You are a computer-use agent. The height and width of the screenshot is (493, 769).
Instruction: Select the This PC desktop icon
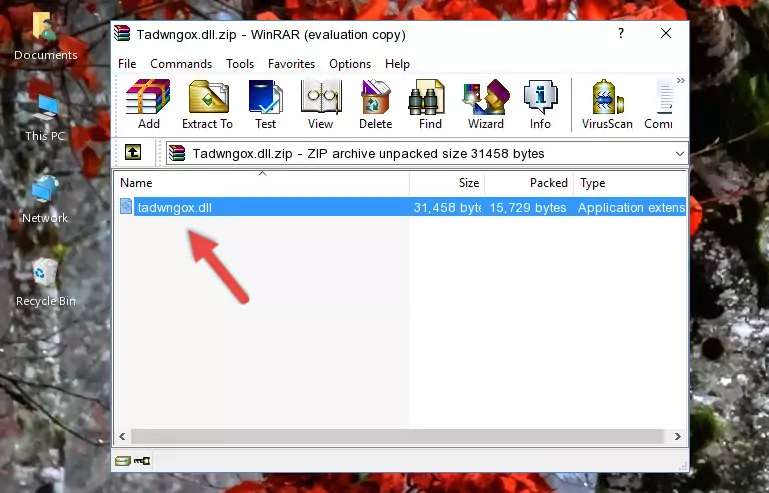[45, 118]
